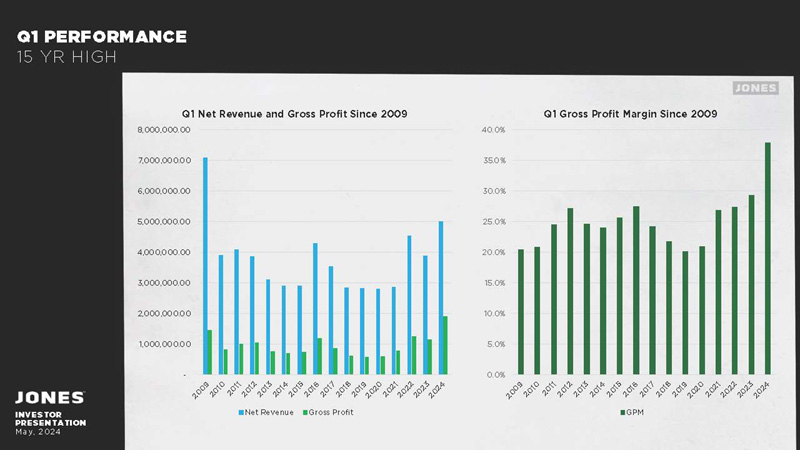Click the INVESTOR PRESENTATION text
800x450 pixels.
pos(50,419)
